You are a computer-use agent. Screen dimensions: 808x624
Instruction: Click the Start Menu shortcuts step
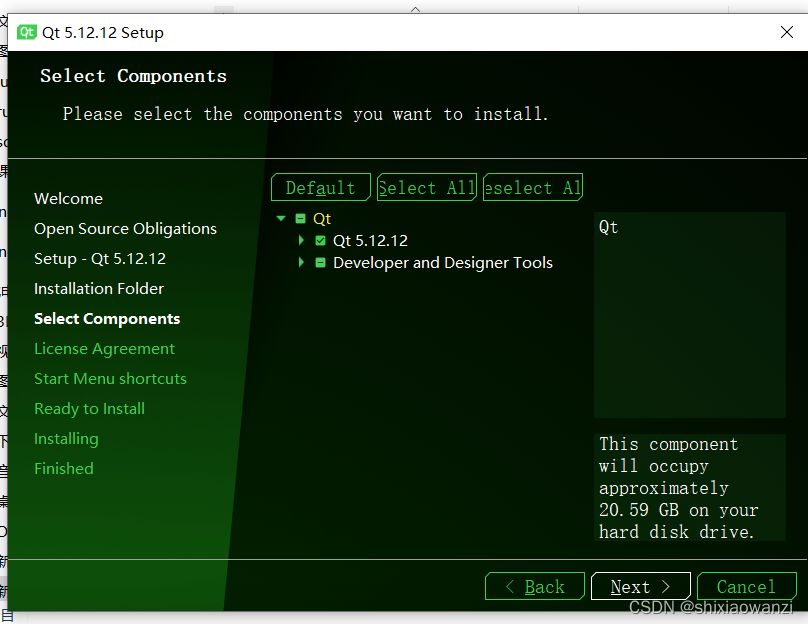pos(110,379)
